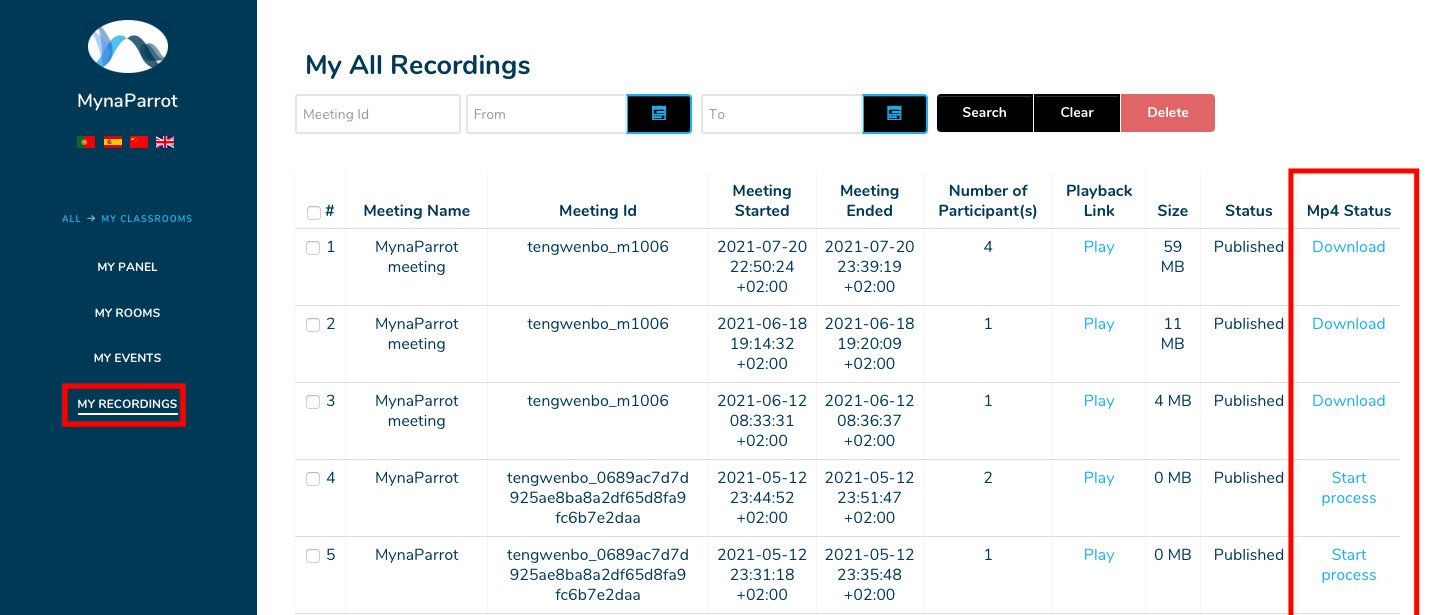The width and height of the screenshot is (1438, 615).
Task: Select the Spanish flag icon
Action: pos(113,142)
